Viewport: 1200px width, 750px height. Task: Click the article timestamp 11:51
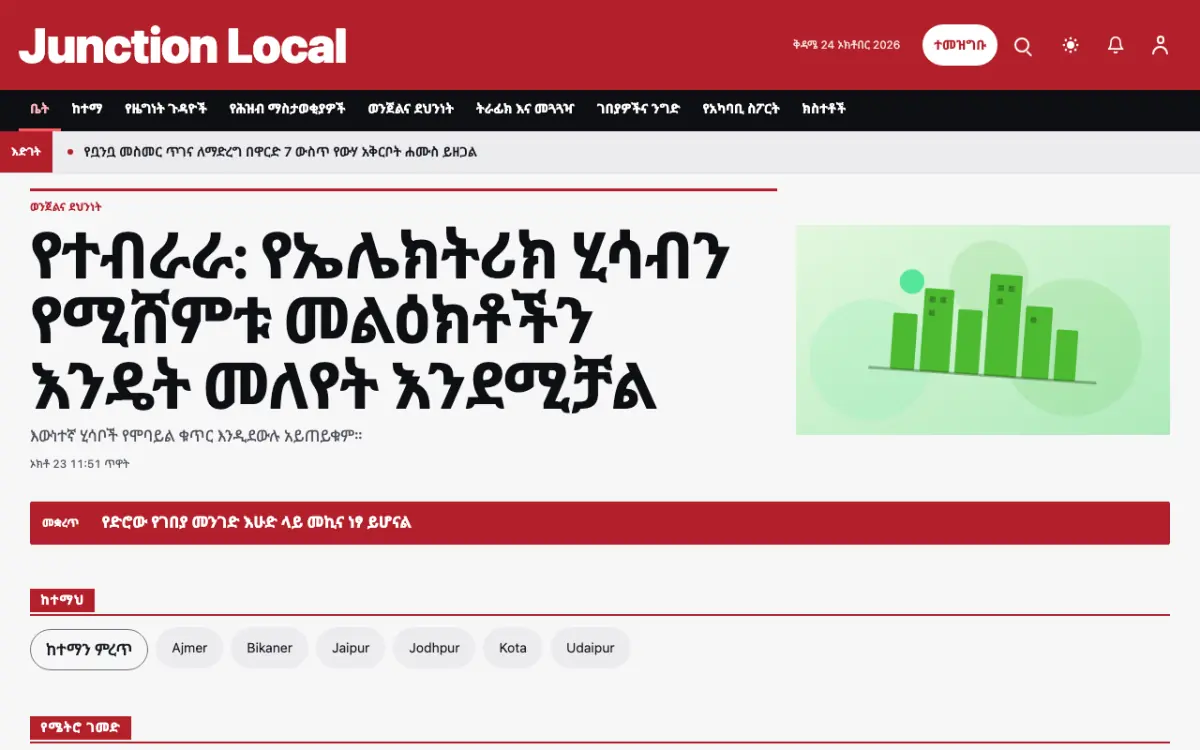pos(80,464)
